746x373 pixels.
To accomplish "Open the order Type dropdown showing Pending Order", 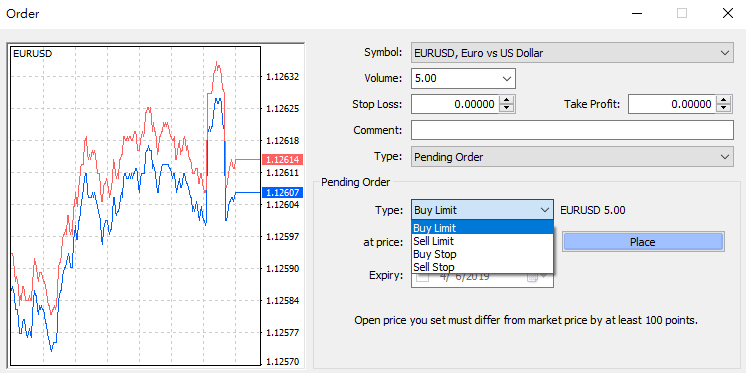I will click(x=572, y=157).
